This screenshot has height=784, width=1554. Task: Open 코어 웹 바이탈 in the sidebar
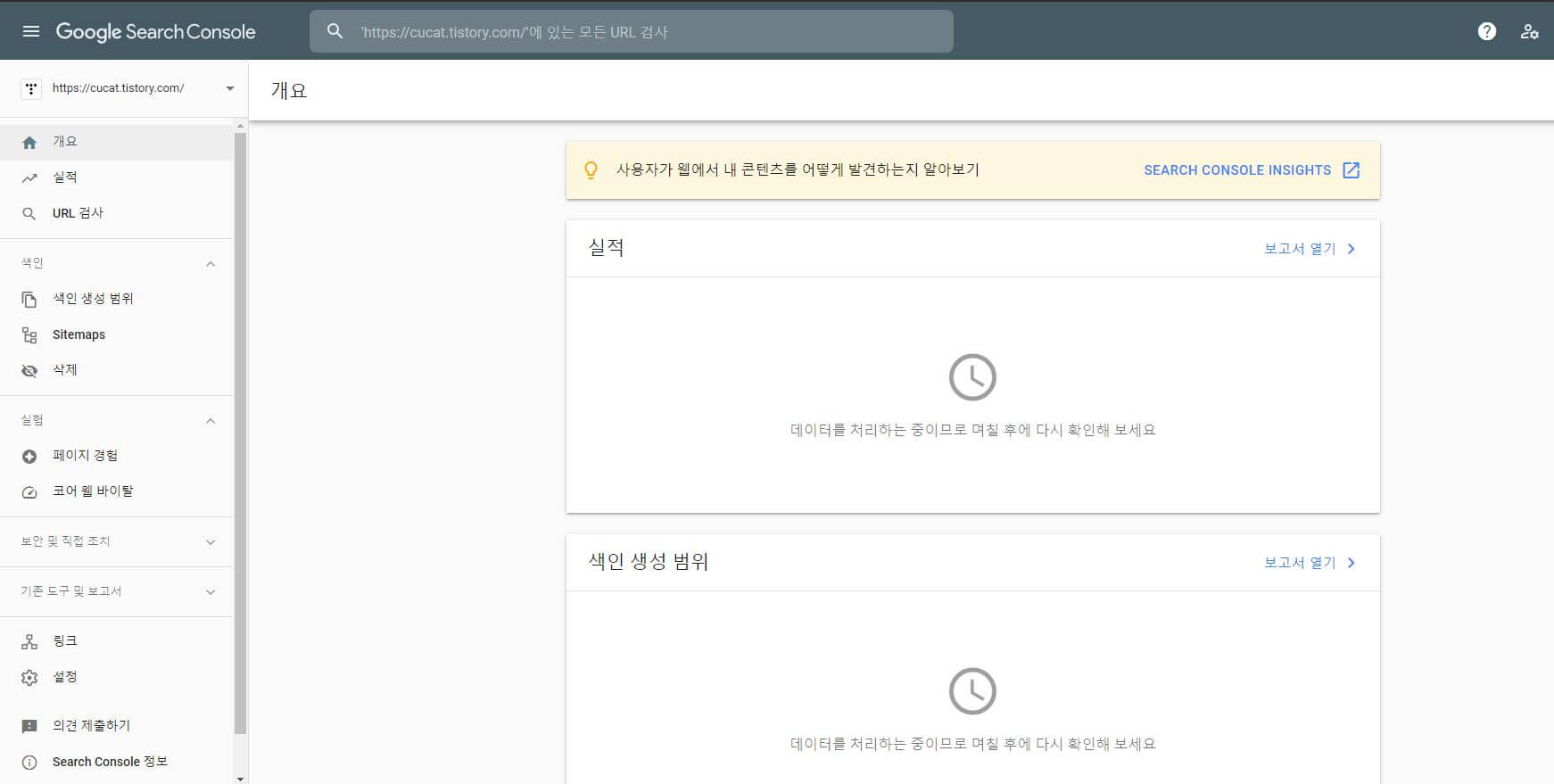coord(116,492)
